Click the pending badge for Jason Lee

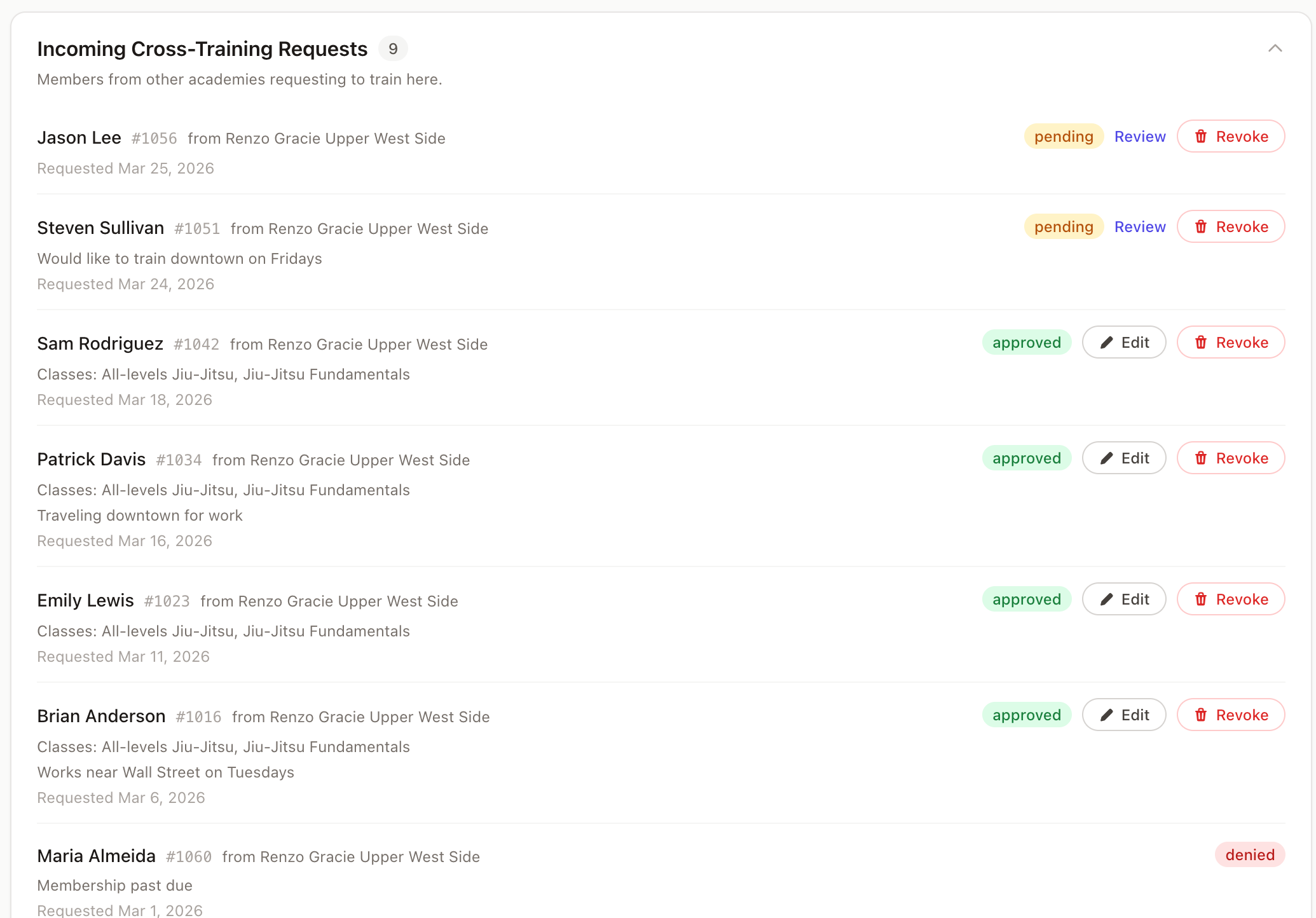point(1064,137)
